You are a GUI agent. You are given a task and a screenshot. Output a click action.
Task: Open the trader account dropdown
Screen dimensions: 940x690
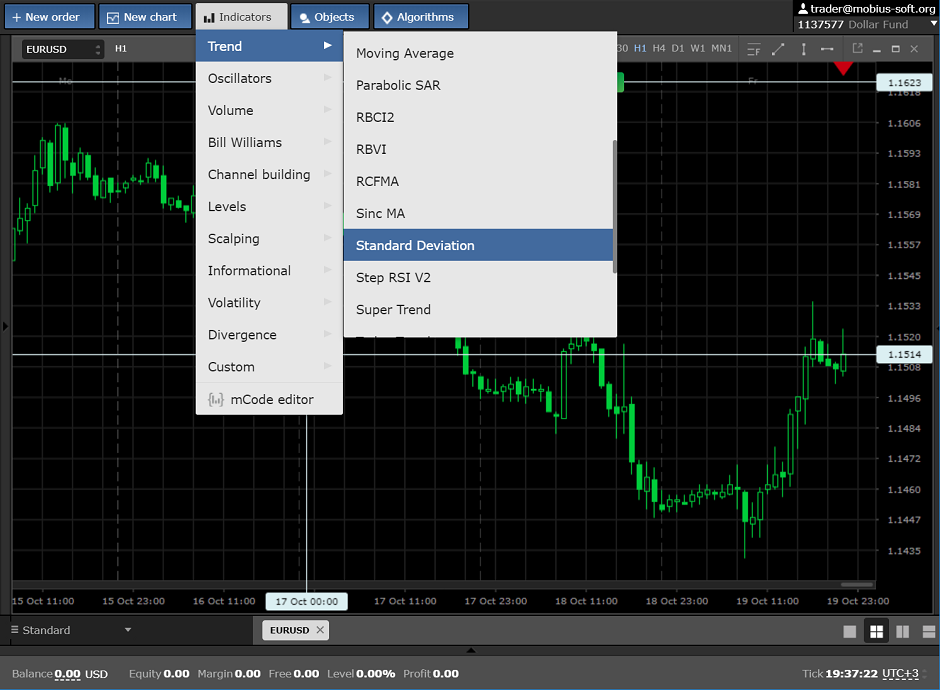pos(933,24)
